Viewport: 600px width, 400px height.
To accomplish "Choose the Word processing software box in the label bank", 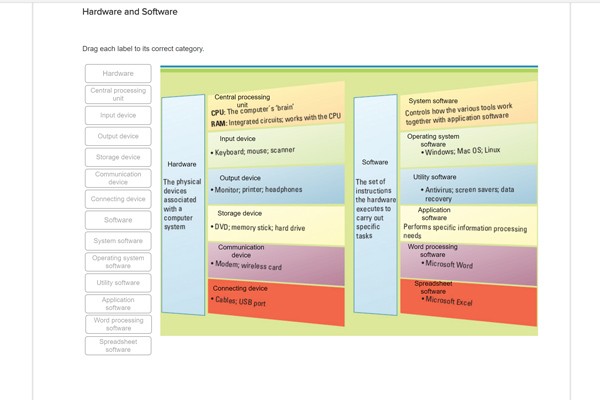I will pyautogui.click(x=118, y=324).
